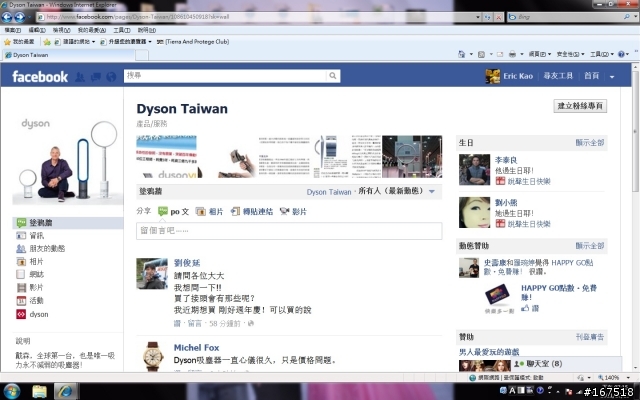Open the notifications globe icon

click(111, 76)
